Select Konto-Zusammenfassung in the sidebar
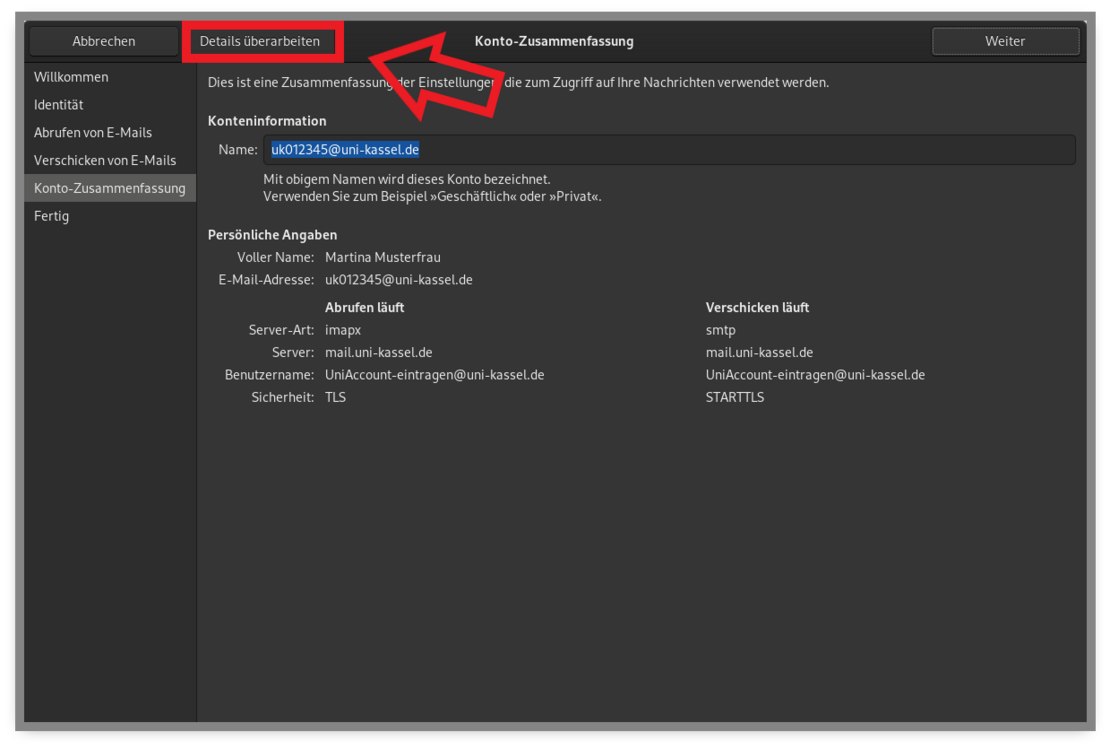This screenshot has height=749, width=1110. pos(109,188)
